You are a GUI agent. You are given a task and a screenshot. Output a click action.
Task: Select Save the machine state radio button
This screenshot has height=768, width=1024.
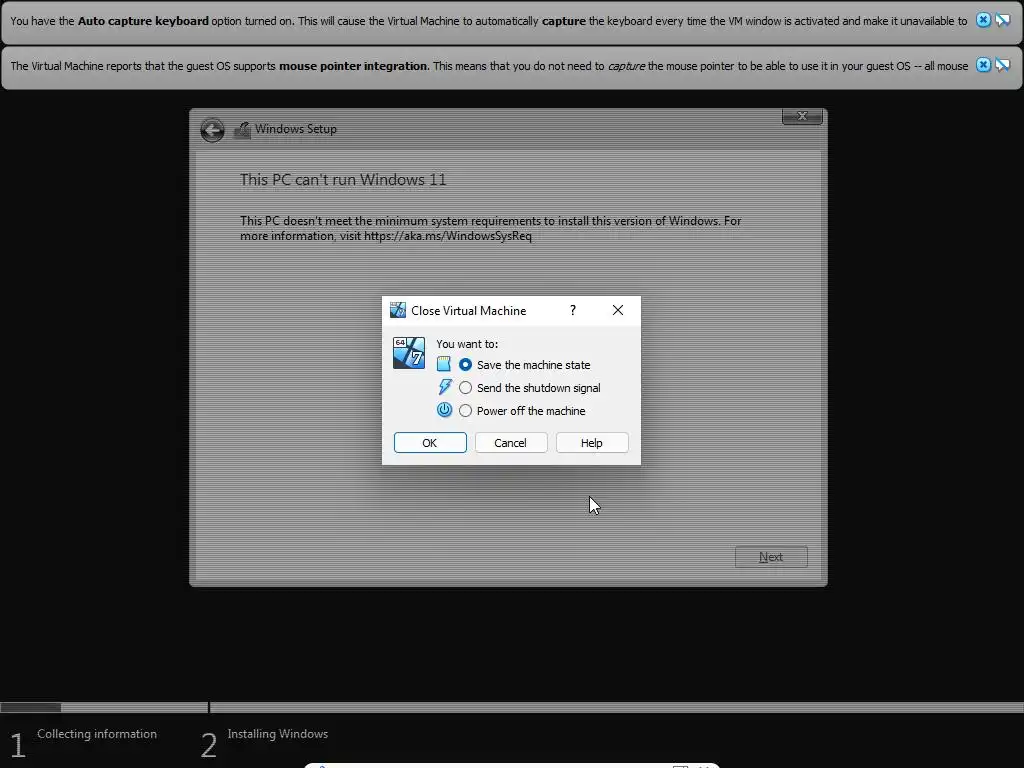coord(465,365)
